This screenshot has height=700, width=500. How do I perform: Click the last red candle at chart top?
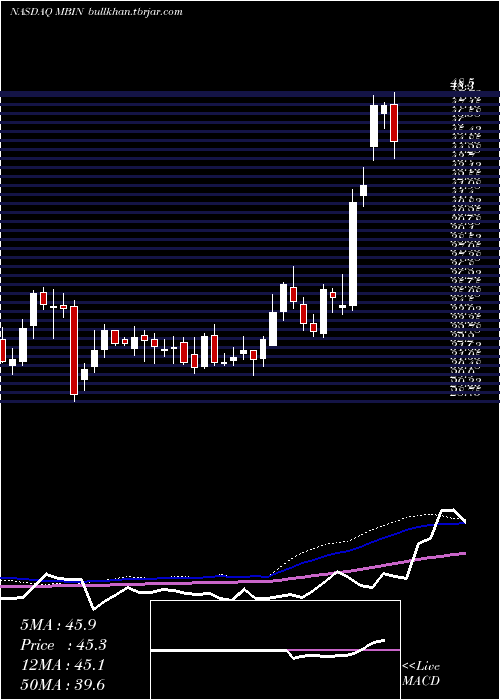coord(394,123)
